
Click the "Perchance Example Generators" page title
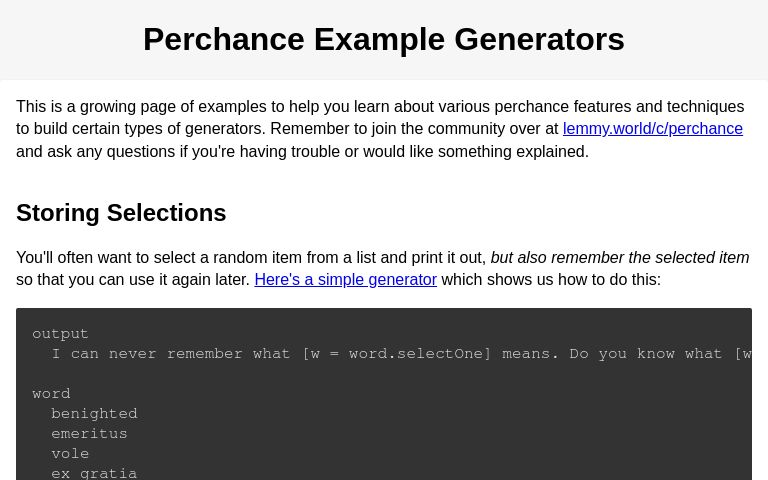click(384, 40)
